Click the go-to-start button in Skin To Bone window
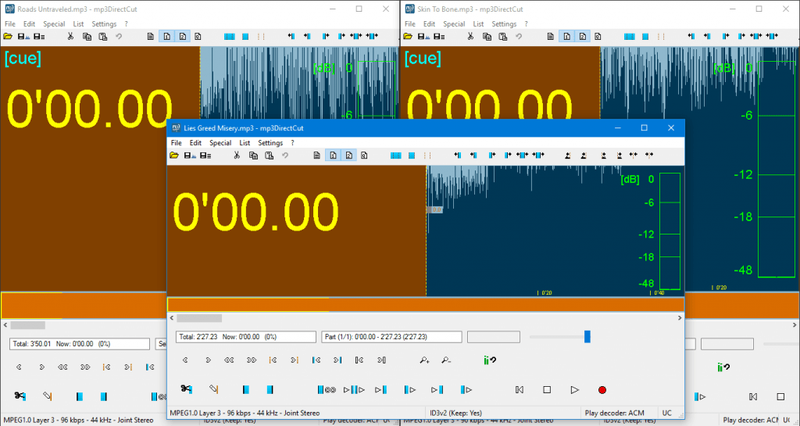The height and width of the screenshot is (426, 800). 753,396
